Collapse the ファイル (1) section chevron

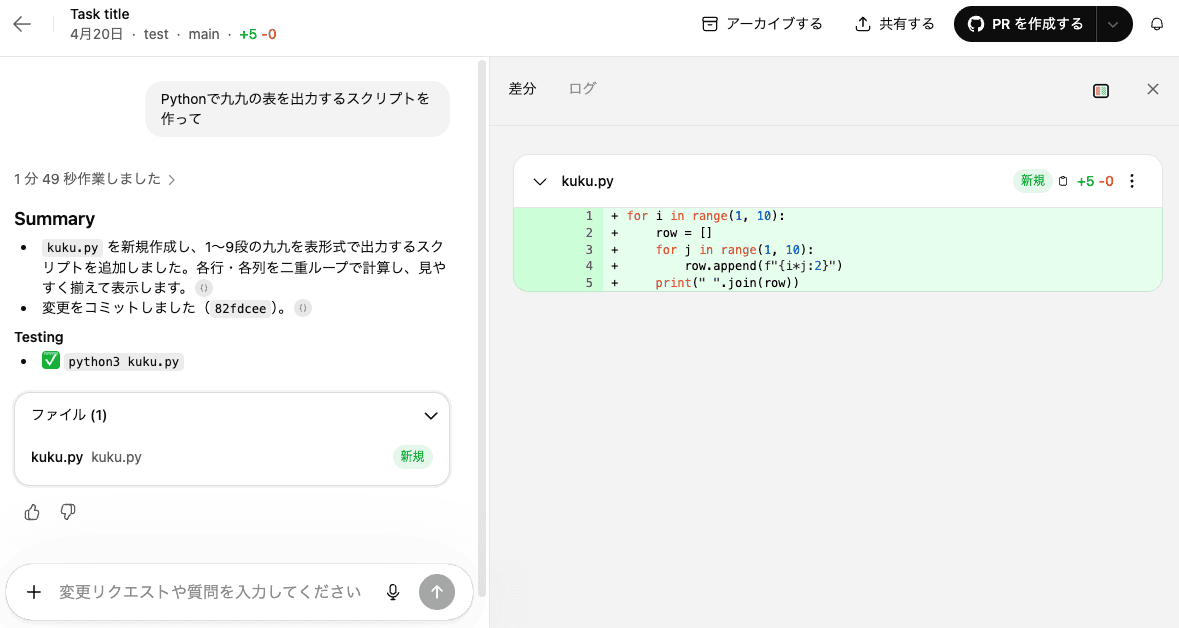click(431, 416)
